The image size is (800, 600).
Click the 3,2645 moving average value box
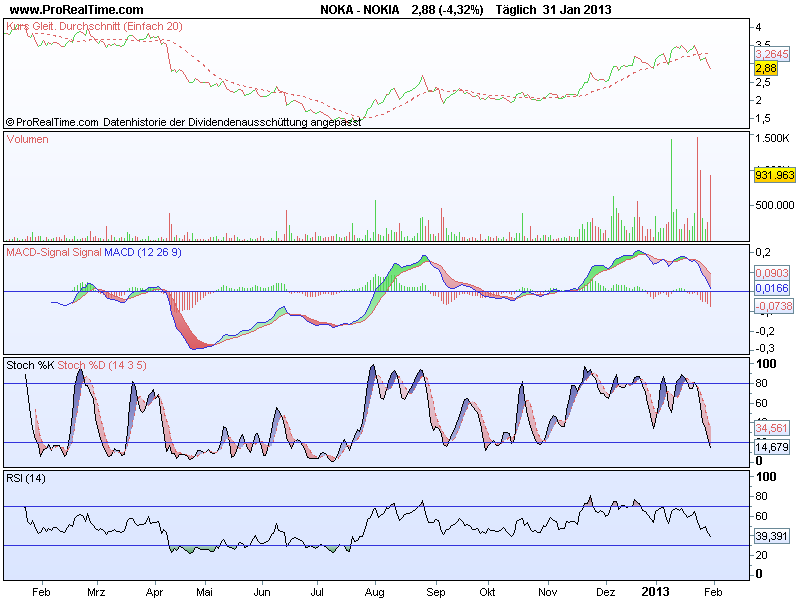771,54
